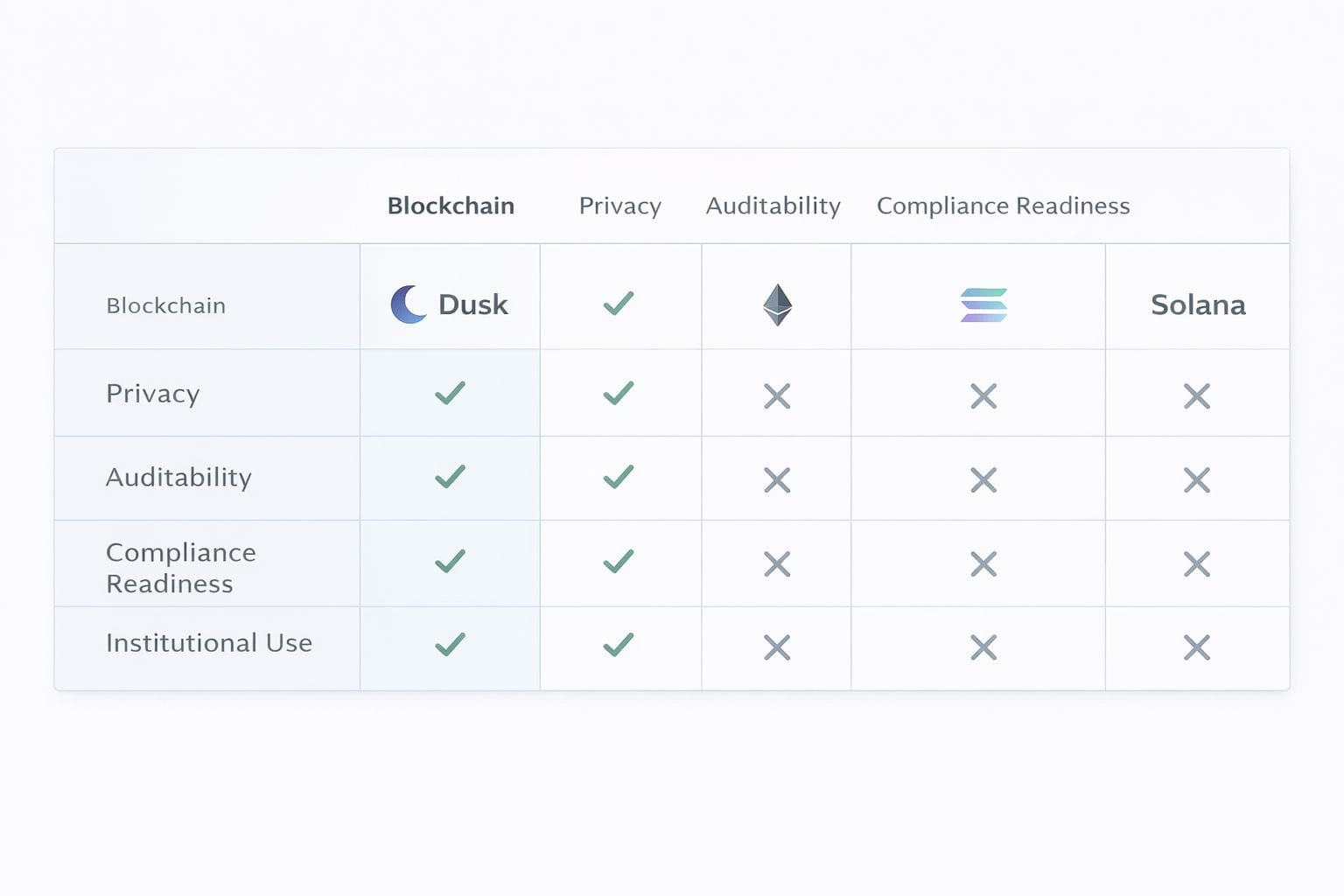Select the Compliance Readiness column header
This screenshot has height=896, width=1344.
point(1003,206)
